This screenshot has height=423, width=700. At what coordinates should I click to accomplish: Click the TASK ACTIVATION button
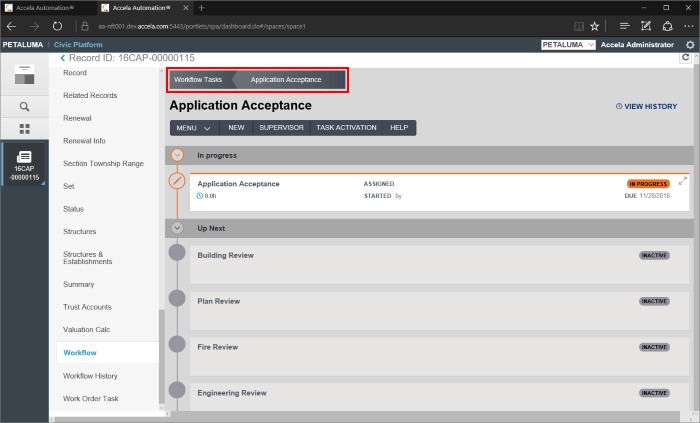click(346, 128)
